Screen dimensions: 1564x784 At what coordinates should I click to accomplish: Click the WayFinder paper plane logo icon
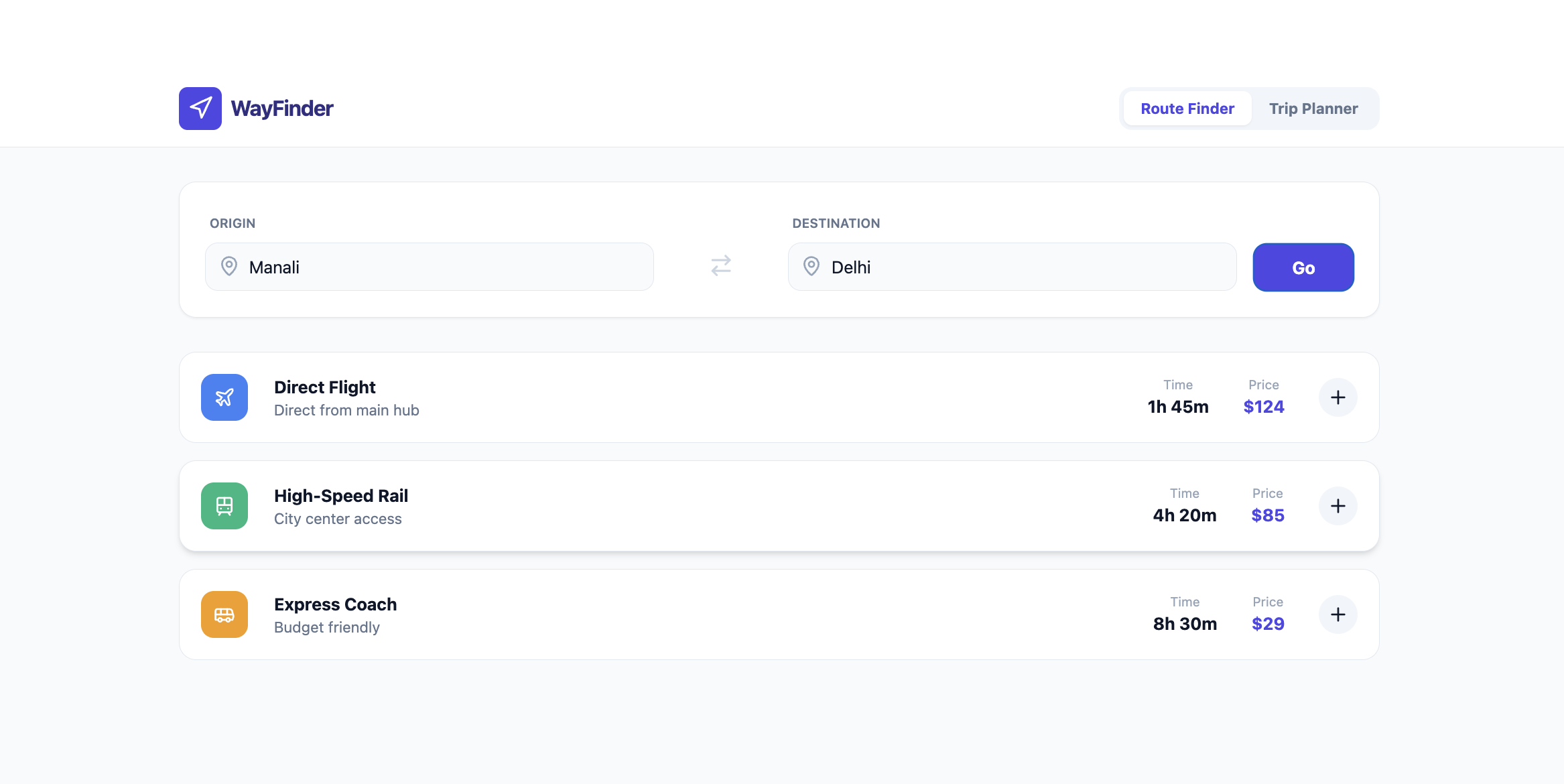[200, 109]
